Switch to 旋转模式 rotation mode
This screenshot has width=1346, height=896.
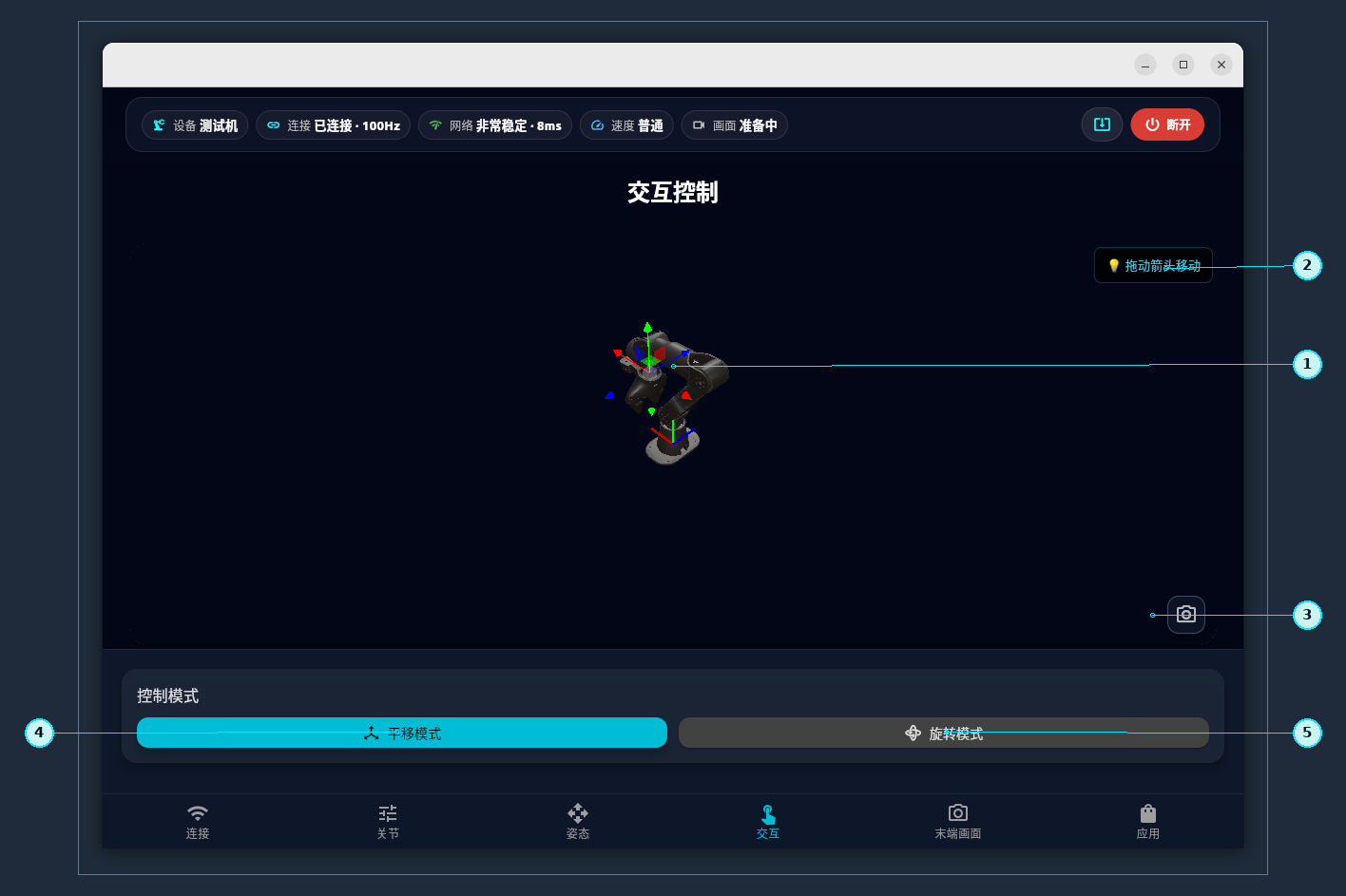[944, 733]
